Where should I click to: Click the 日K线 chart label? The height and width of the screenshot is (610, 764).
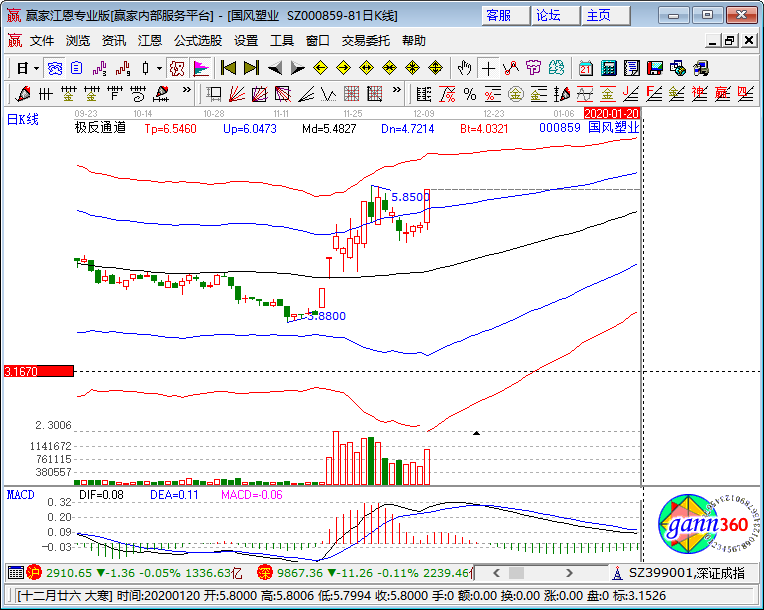22,119
